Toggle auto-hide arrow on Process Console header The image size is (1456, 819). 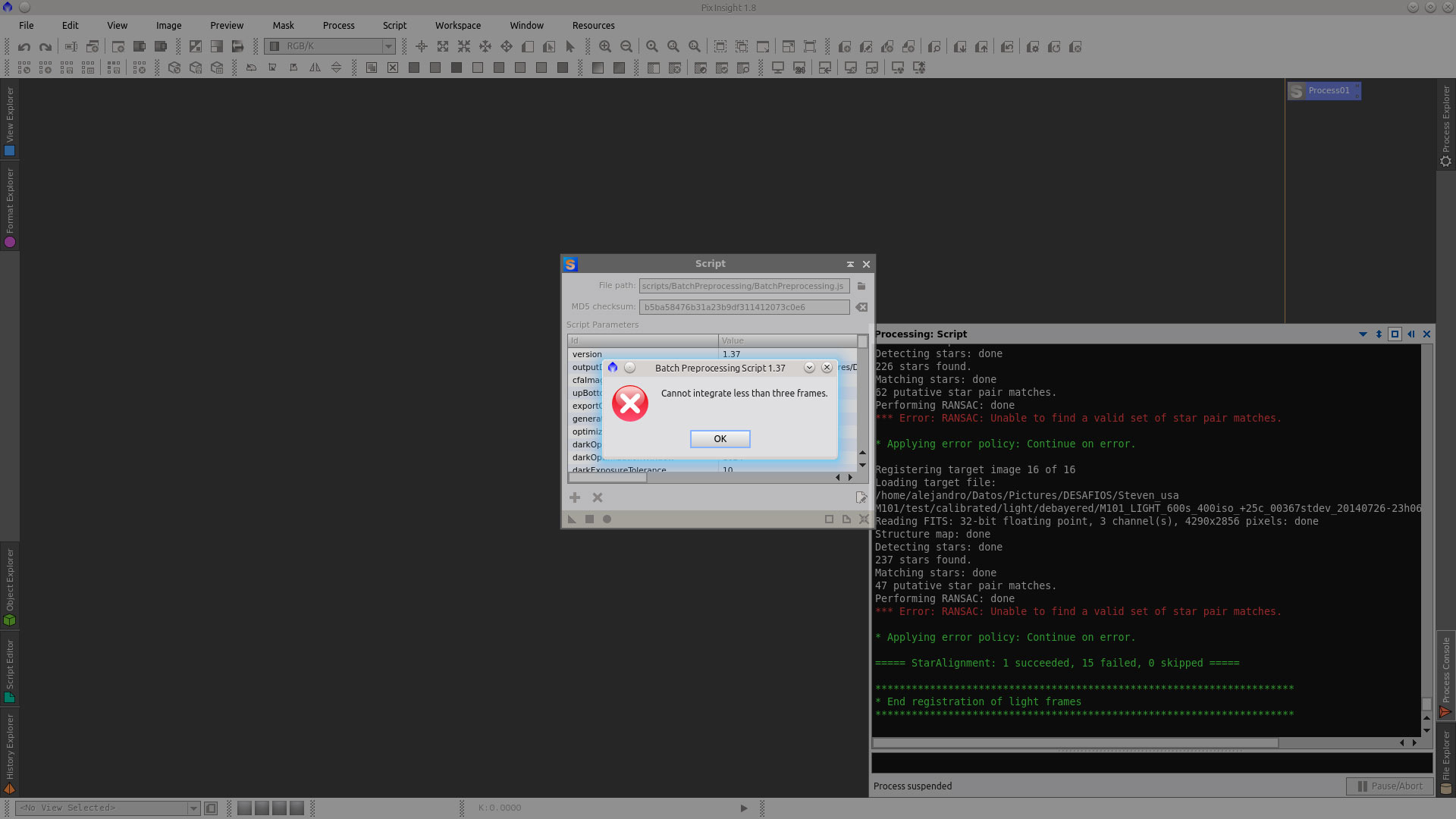(x=1410, y=334)
